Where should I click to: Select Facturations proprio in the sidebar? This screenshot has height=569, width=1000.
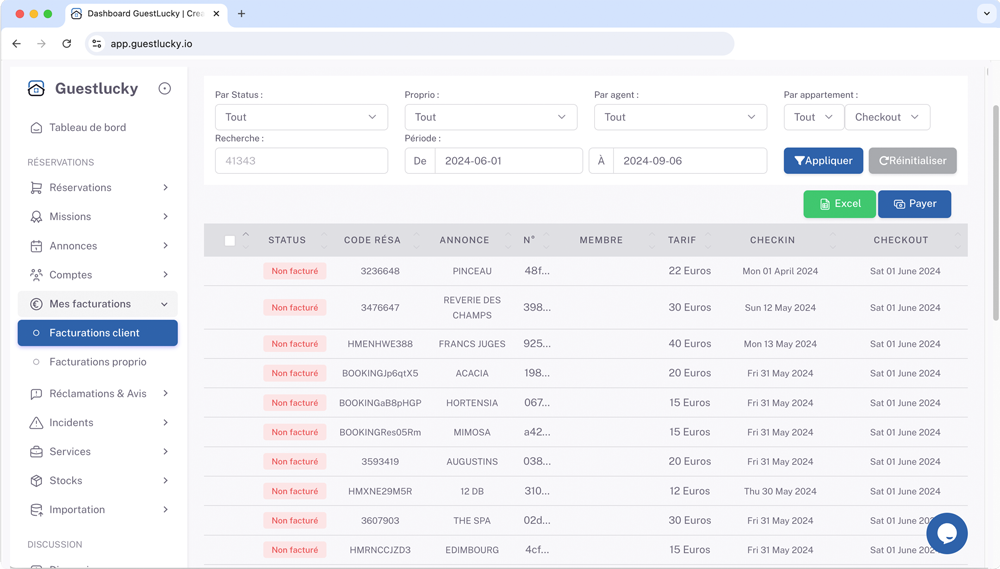point(98,362)
